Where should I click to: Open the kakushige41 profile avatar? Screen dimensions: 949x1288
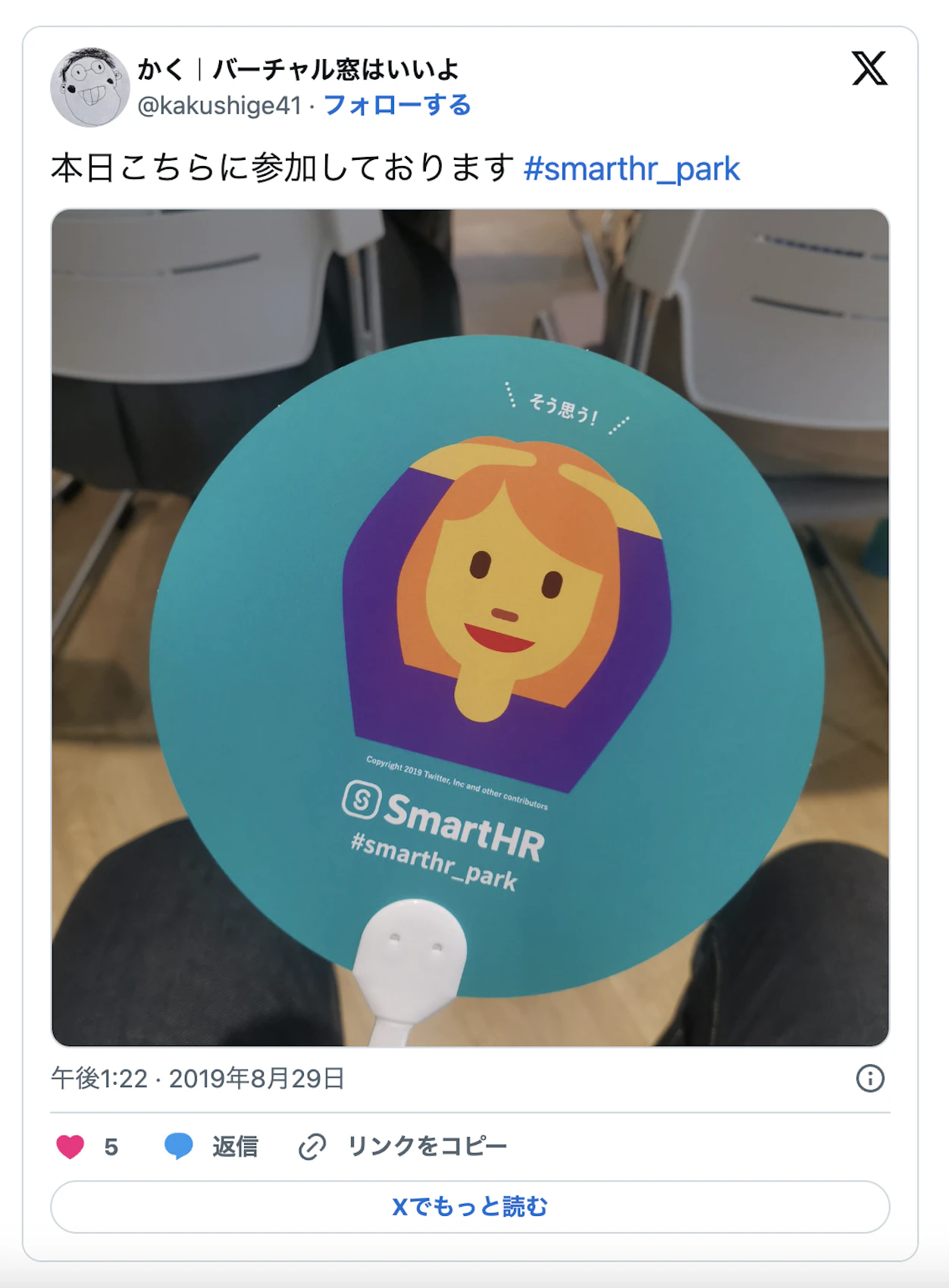pyautogui.click(x=90, y=87)
